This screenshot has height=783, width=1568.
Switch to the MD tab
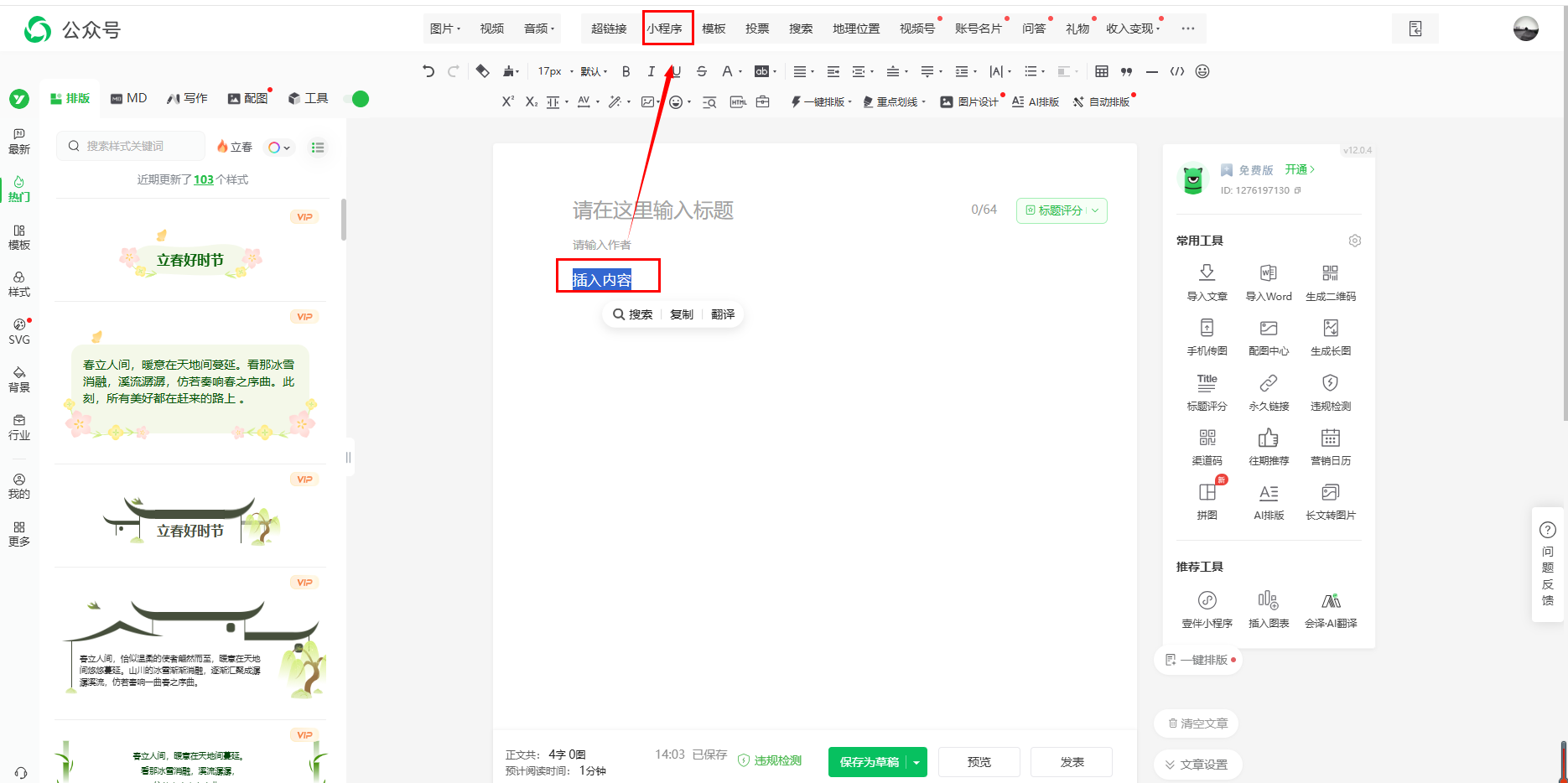pyautogui.click(x=129, y=98)
